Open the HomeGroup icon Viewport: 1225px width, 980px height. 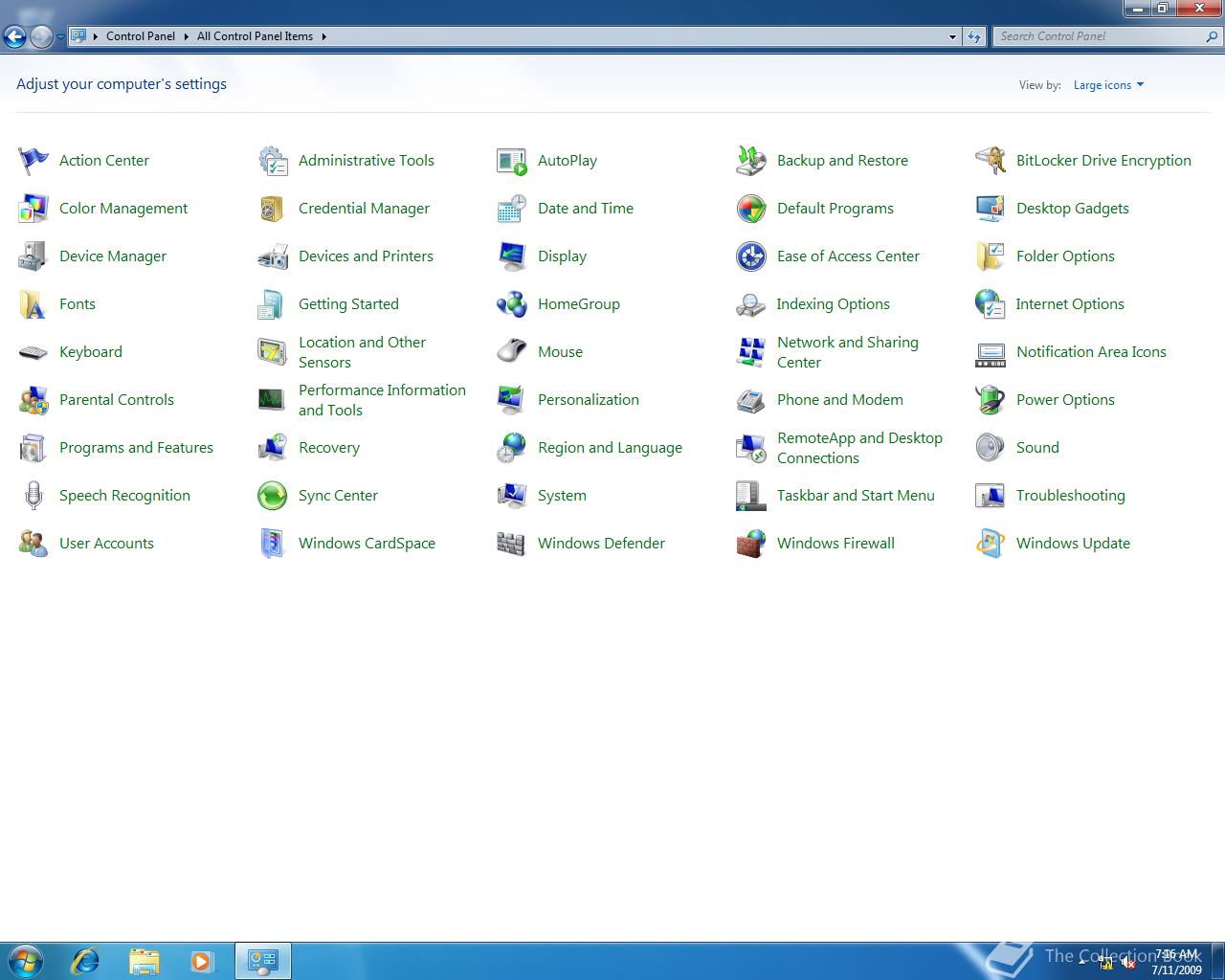point(512,304)
